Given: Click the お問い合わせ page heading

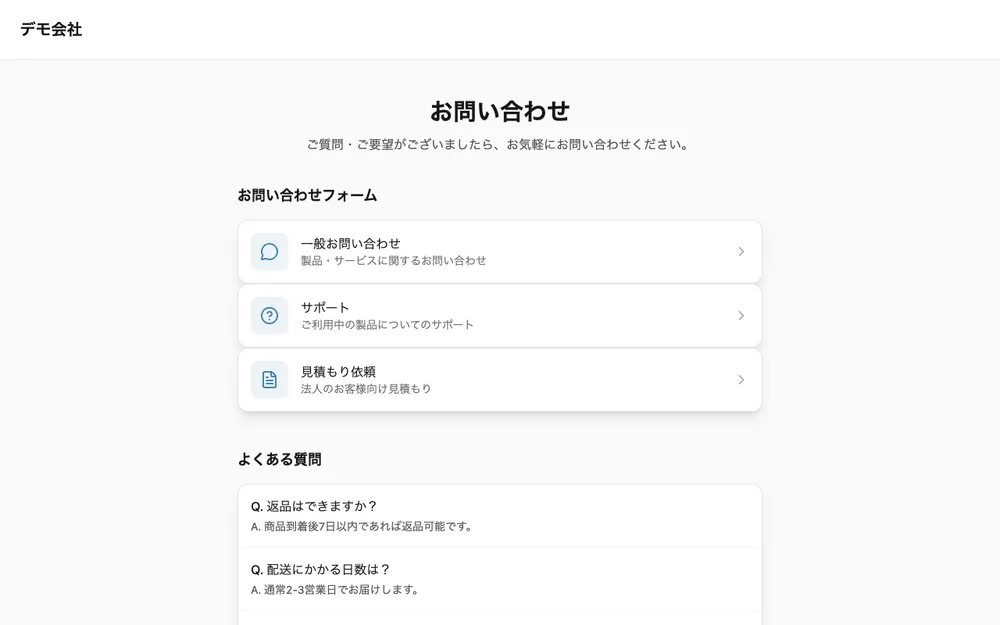Looking at the screenshot, I should (x=500, y=111).
